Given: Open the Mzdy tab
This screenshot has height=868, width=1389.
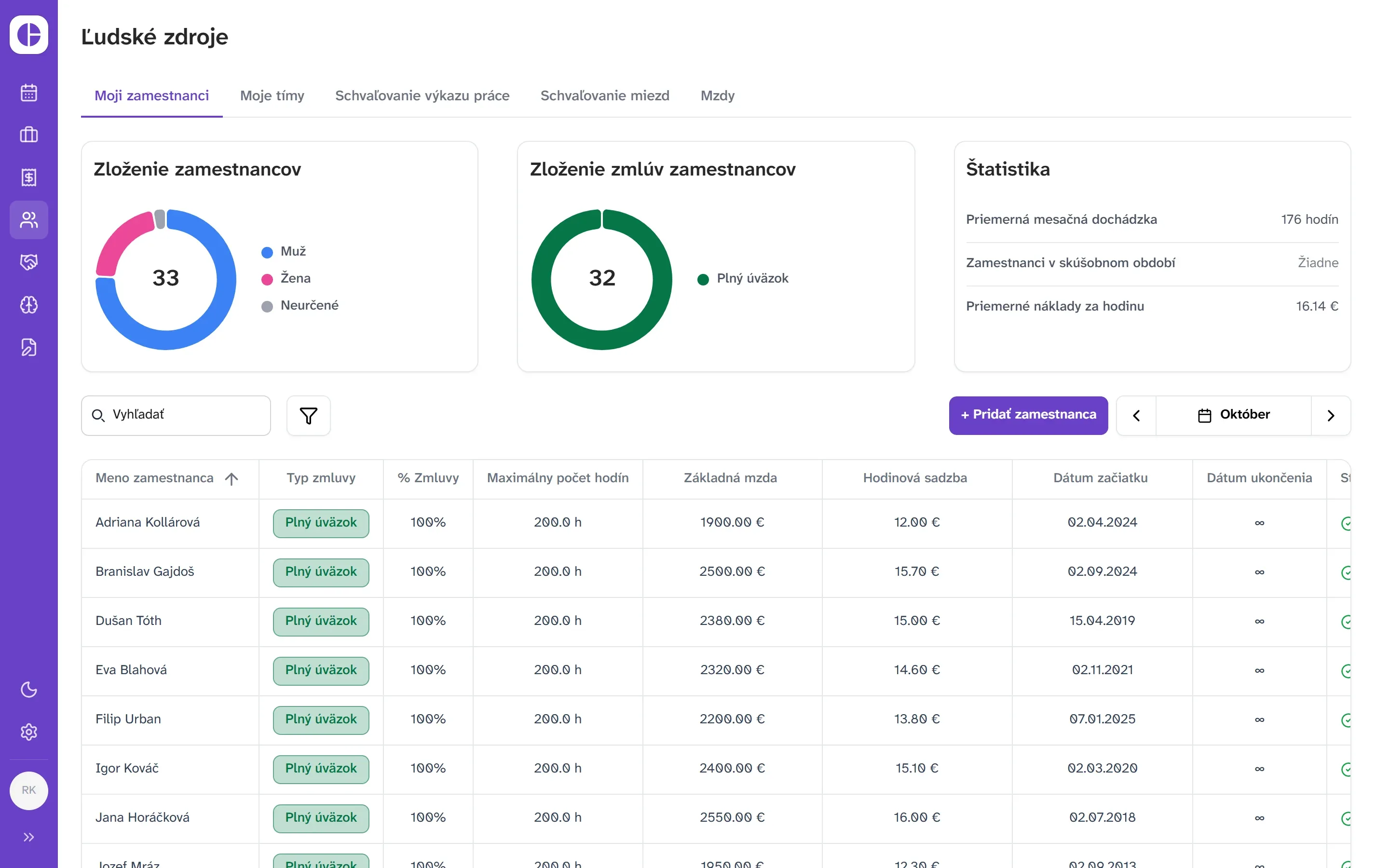Looking at the screenshot, I should [x=718, y=96].
